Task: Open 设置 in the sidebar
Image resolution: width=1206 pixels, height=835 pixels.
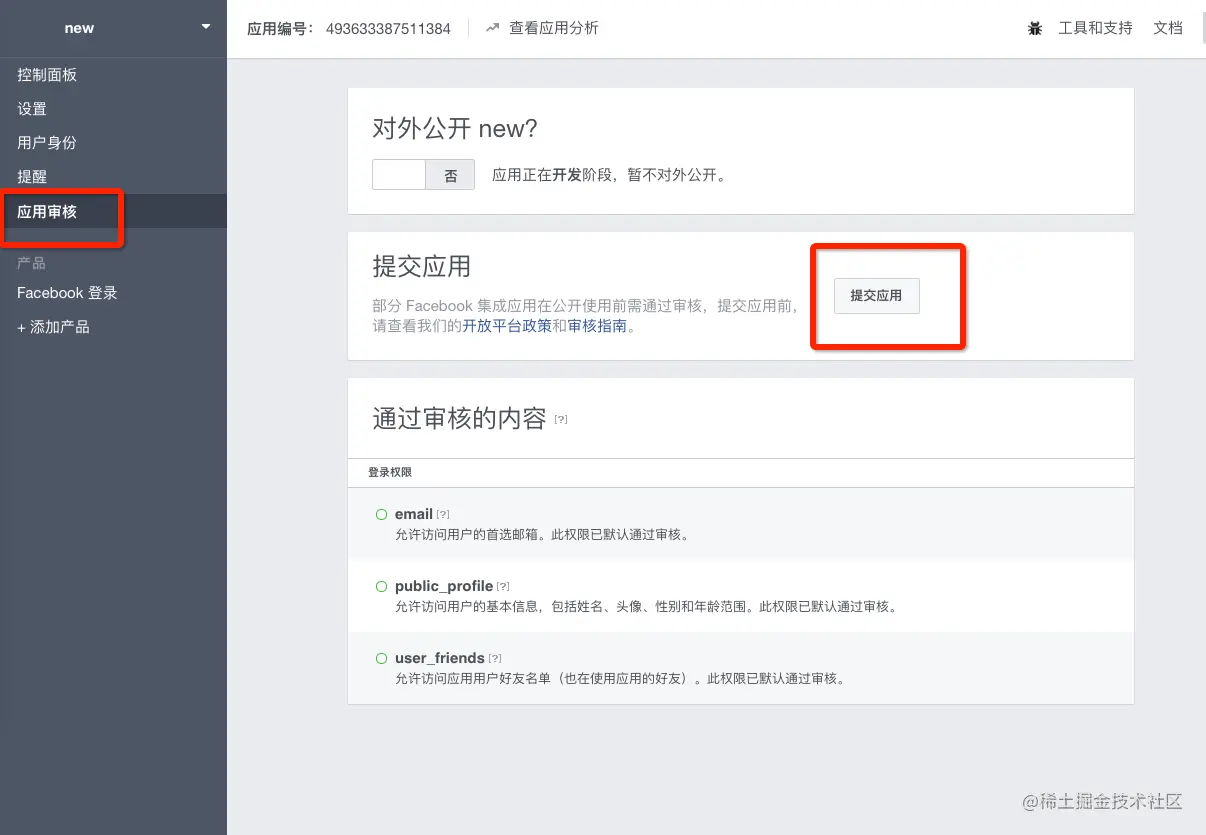Action: (x=32, y=109)
